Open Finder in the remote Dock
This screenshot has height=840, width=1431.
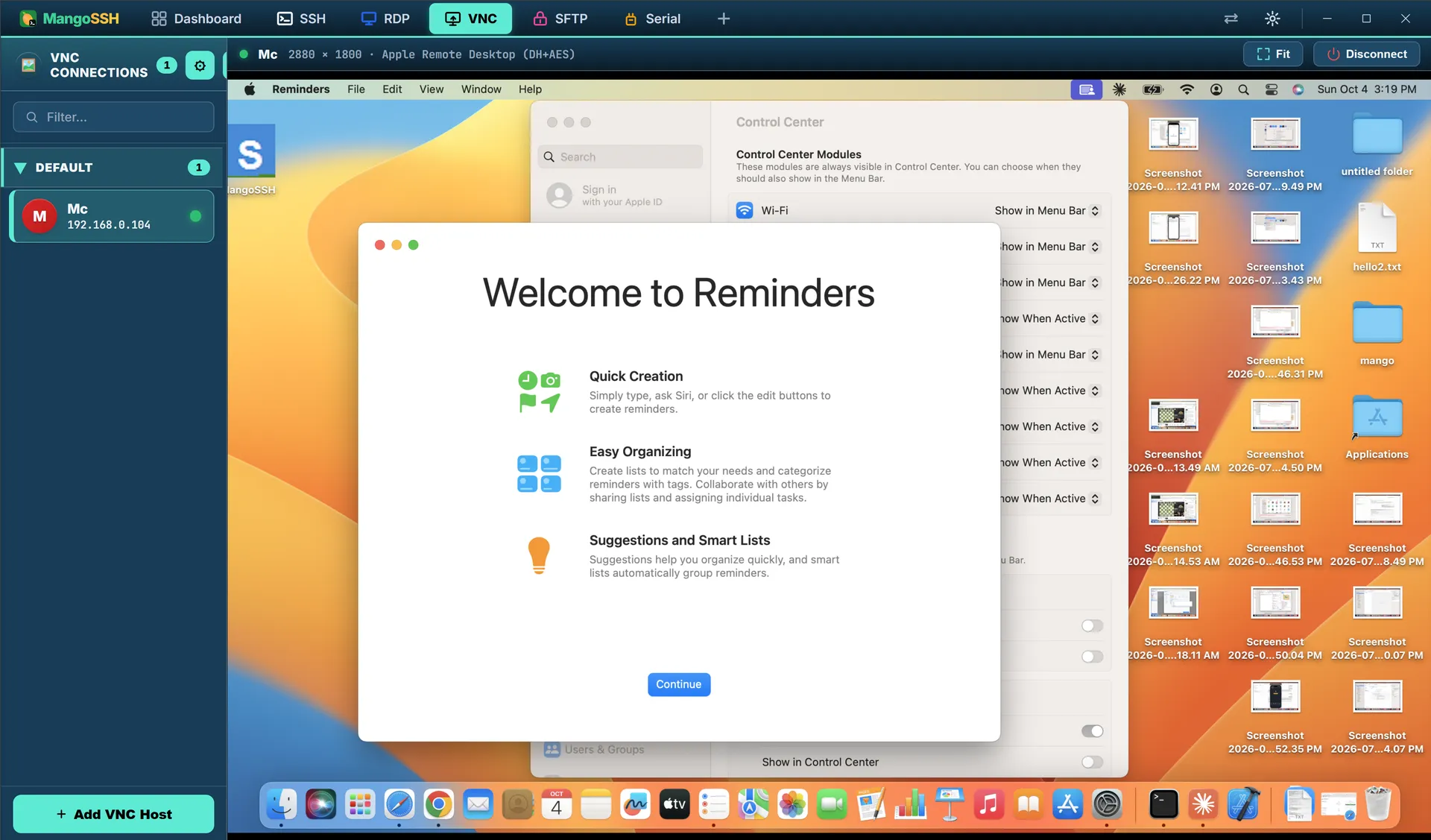tap(282, 804)
